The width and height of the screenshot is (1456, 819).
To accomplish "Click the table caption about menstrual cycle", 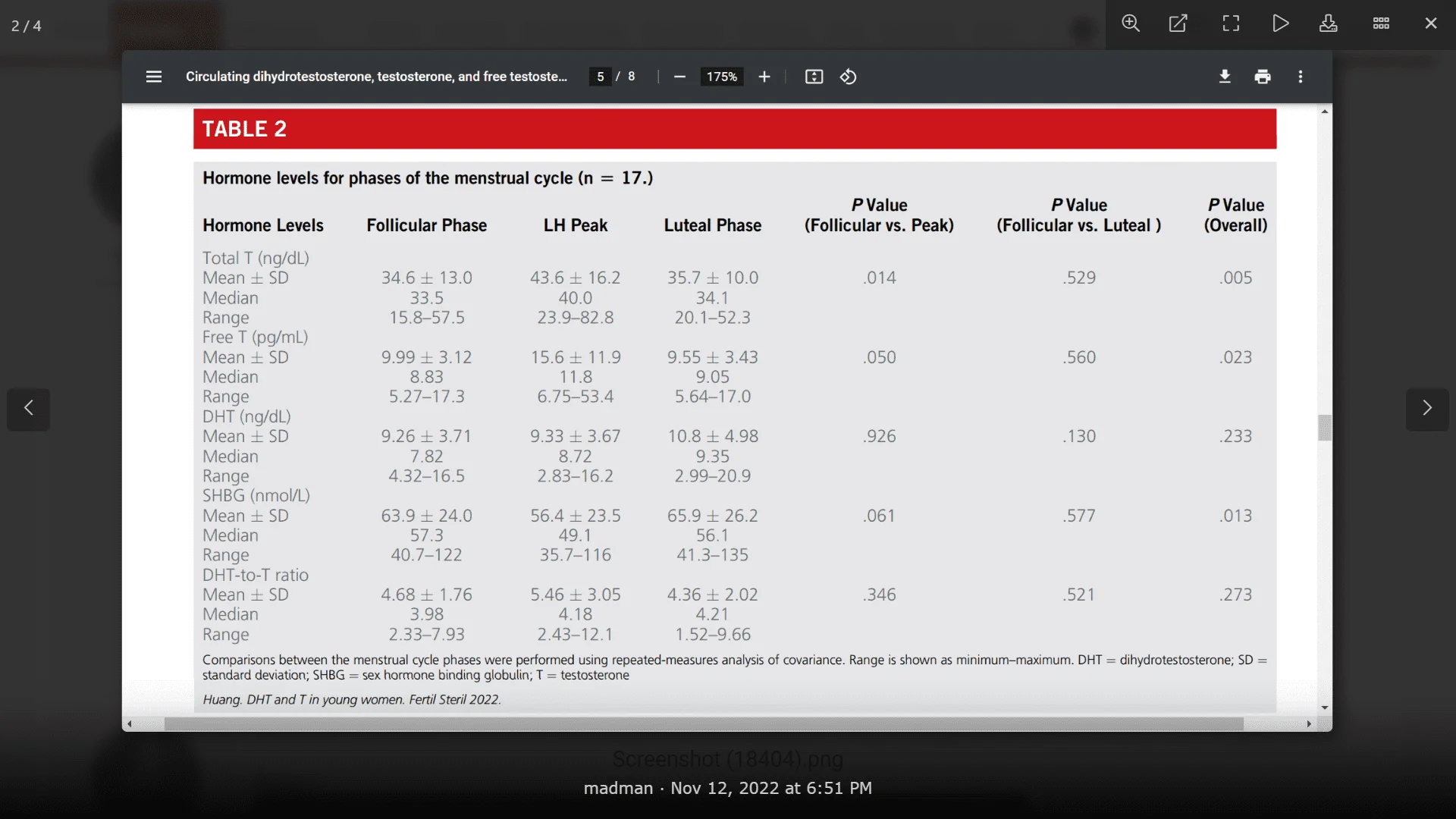I will pyautogui.click(x=428, y=178).
